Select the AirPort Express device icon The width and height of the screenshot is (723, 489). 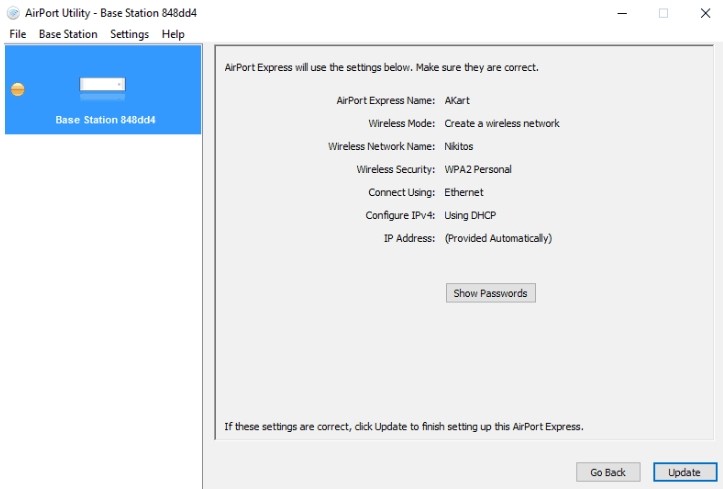[x=102, y=89]
